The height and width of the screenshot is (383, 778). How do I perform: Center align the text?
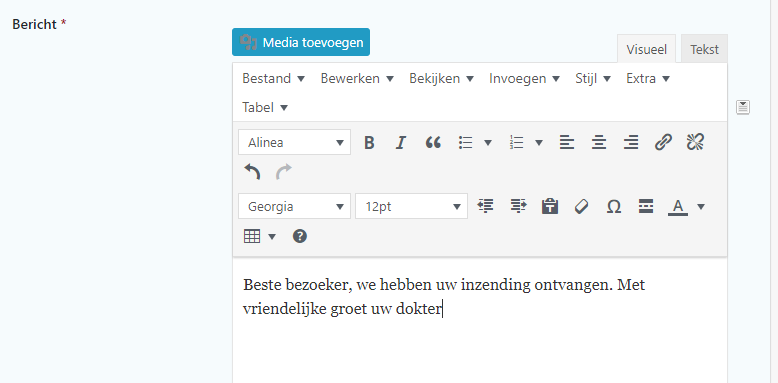tap(599, 143)
